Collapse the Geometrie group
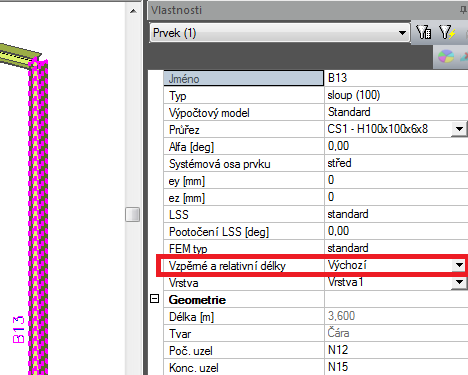468x375 pixels. click(154, 298)
